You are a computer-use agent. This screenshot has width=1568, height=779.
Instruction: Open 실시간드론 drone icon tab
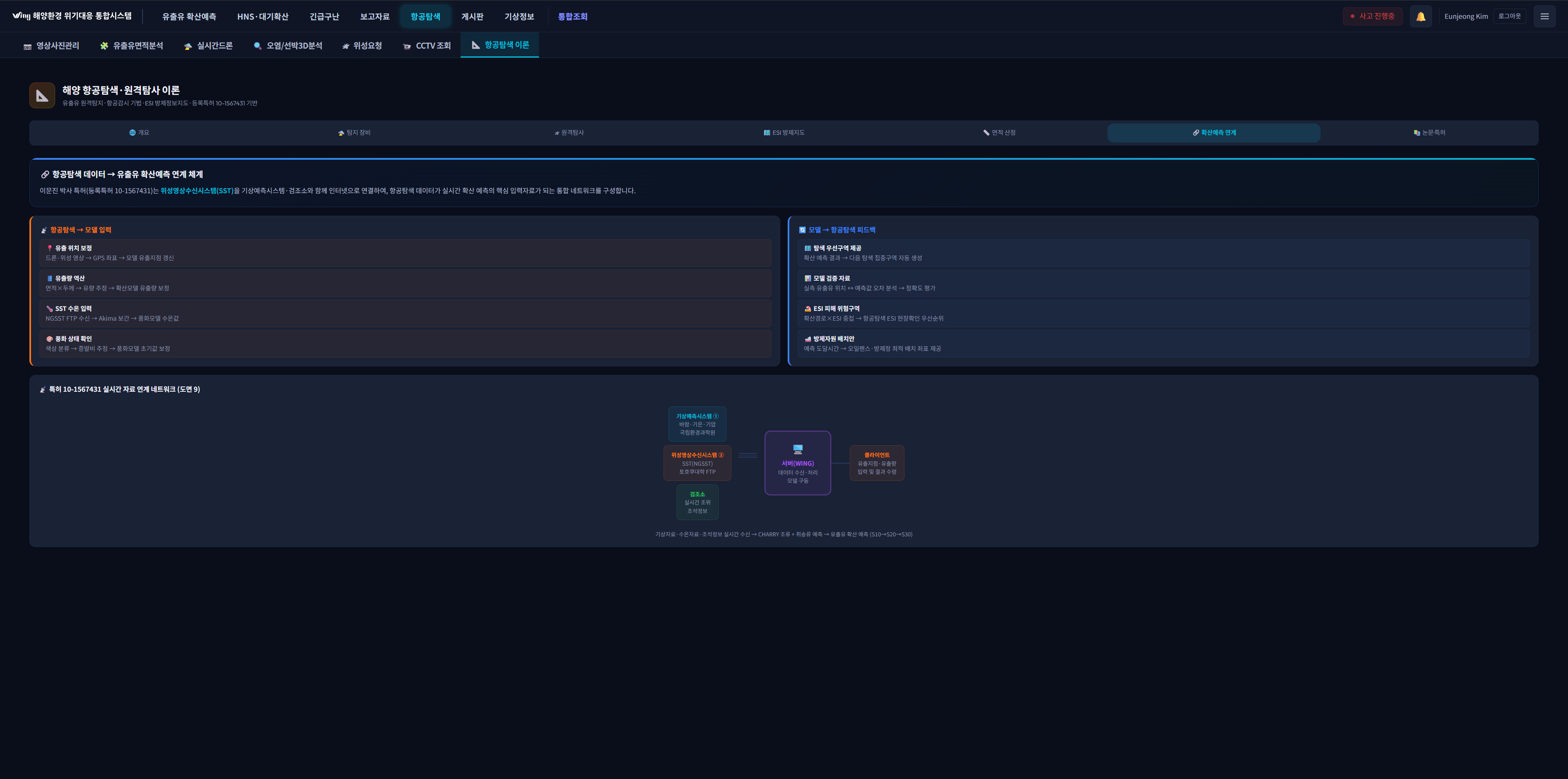point(208,46)
